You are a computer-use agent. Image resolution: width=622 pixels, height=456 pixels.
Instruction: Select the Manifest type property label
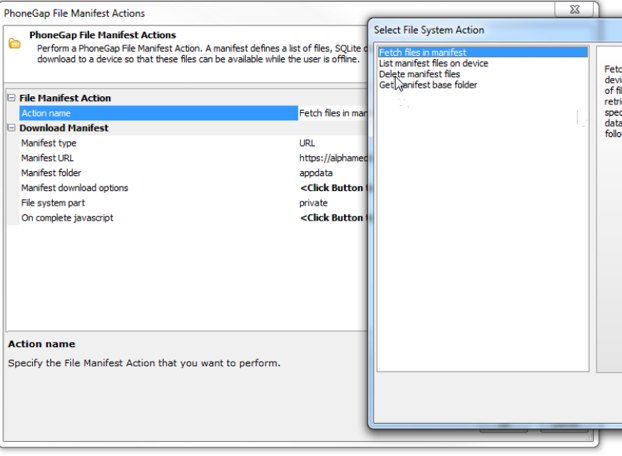coord(50,143)
